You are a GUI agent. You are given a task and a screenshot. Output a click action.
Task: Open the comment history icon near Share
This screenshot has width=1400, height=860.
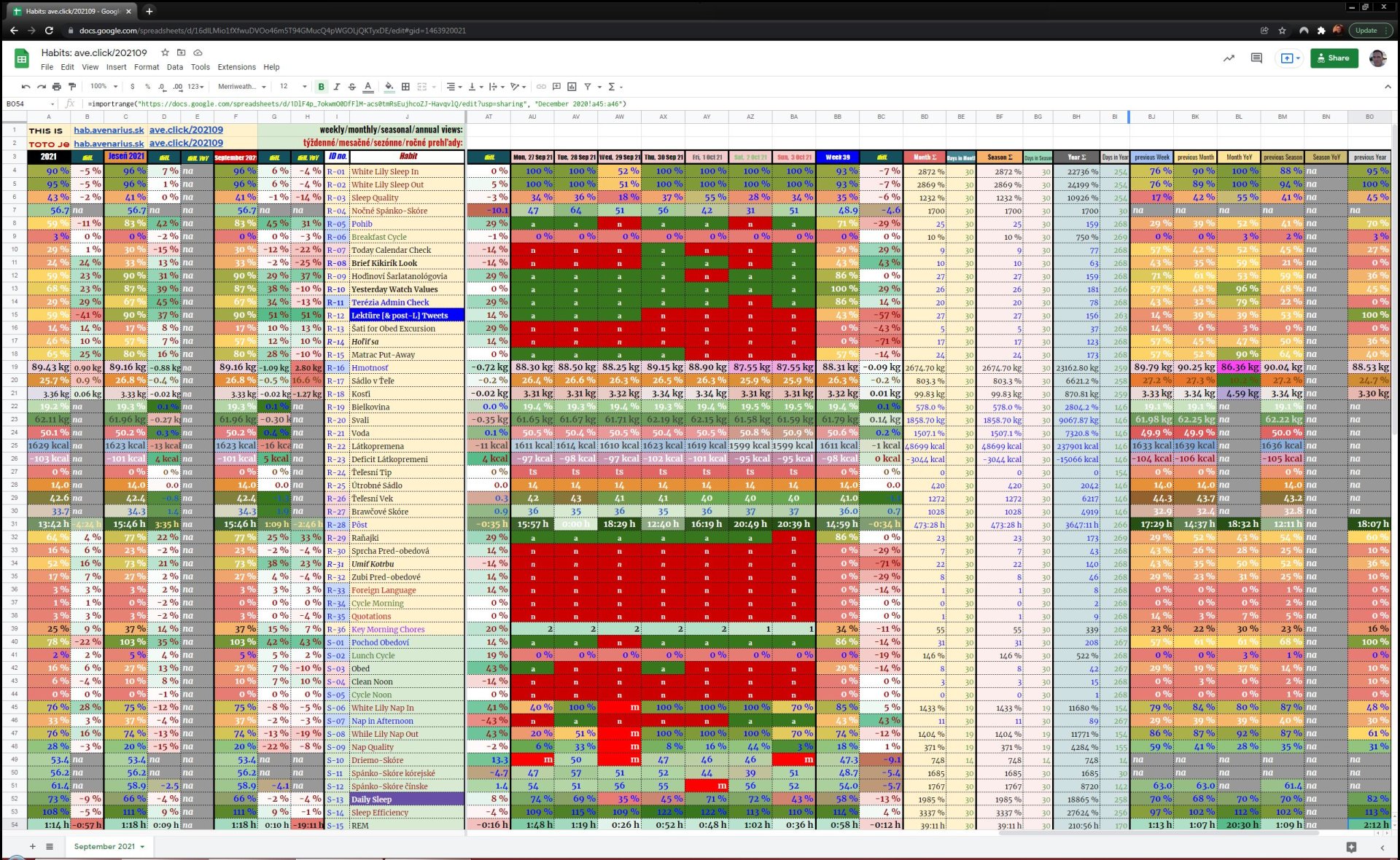pyautogui.click(x=1256, y=58)
